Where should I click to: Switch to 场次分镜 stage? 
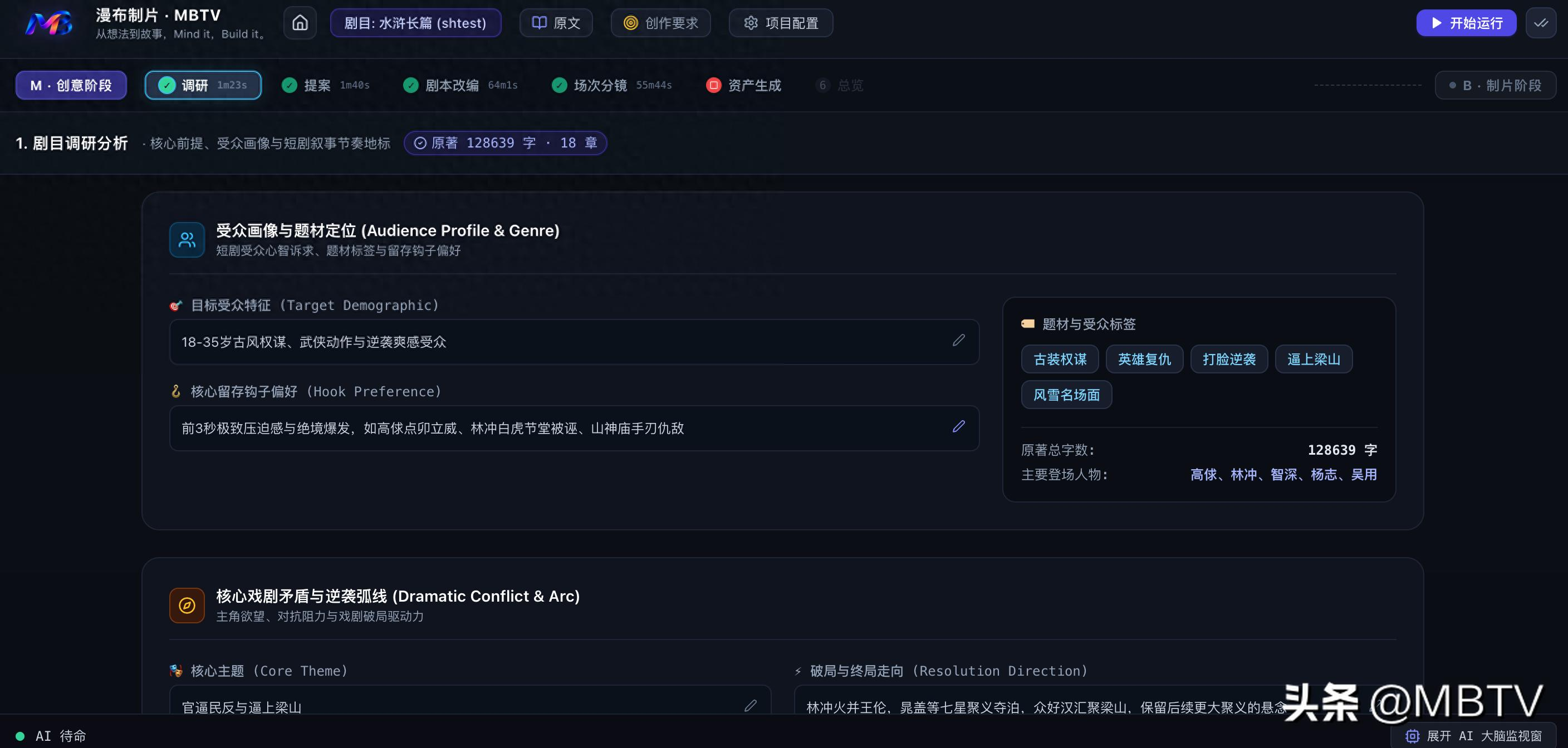click(611, 85)
